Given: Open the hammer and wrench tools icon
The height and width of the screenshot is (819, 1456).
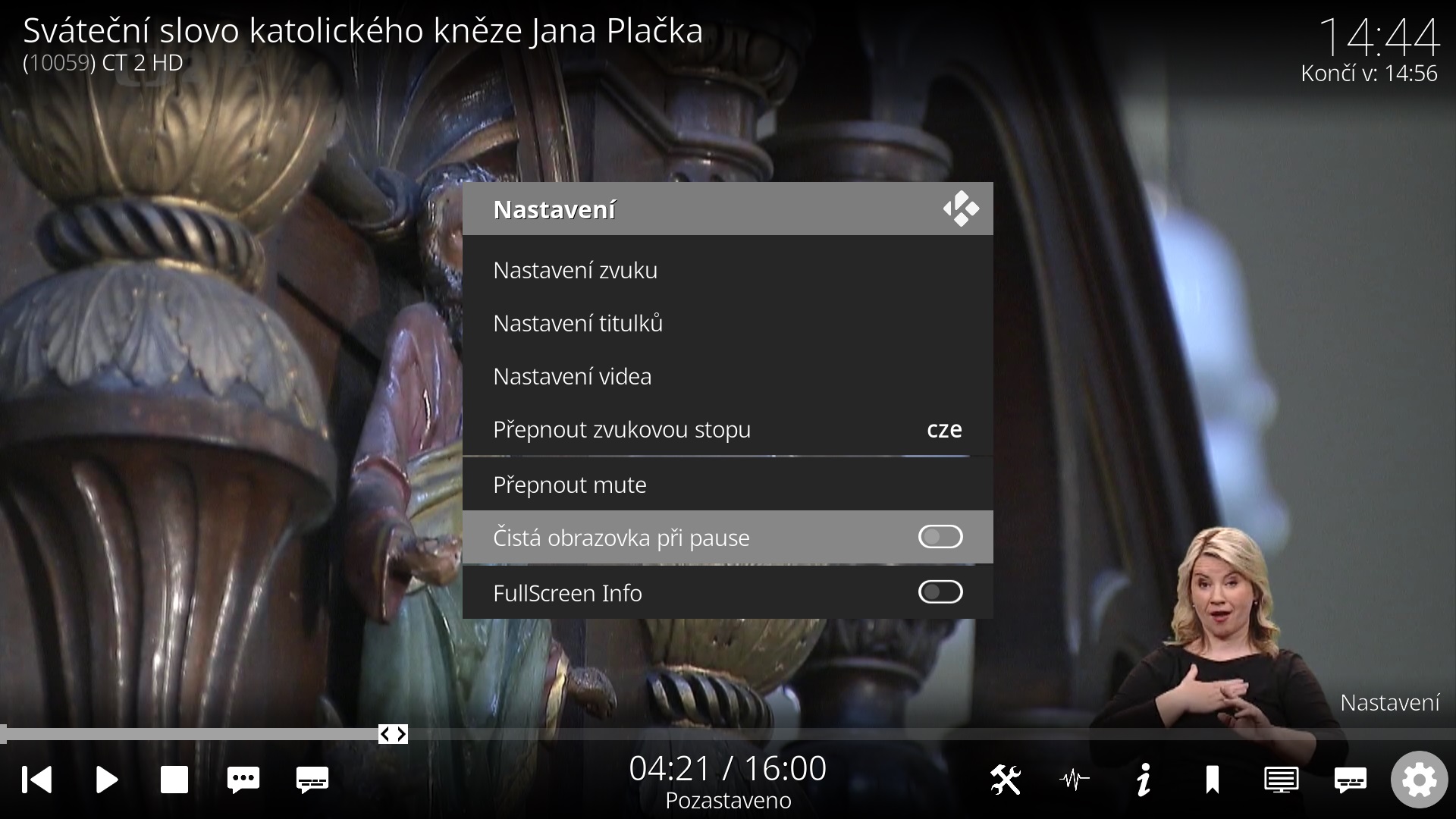Looking at the screenshot, I should (x=1006, y=780).
